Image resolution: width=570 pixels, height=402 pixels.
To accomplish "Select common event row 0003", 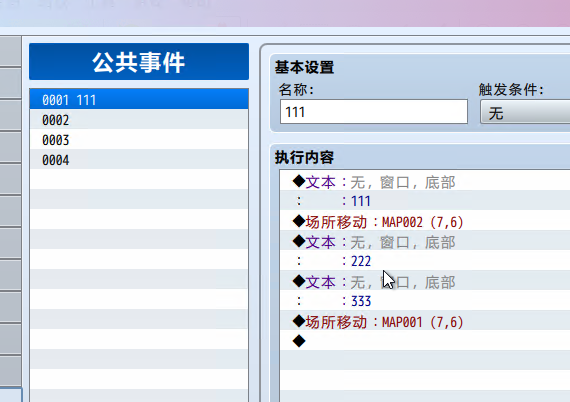I will pyautogui.click(x=139, y=140).
